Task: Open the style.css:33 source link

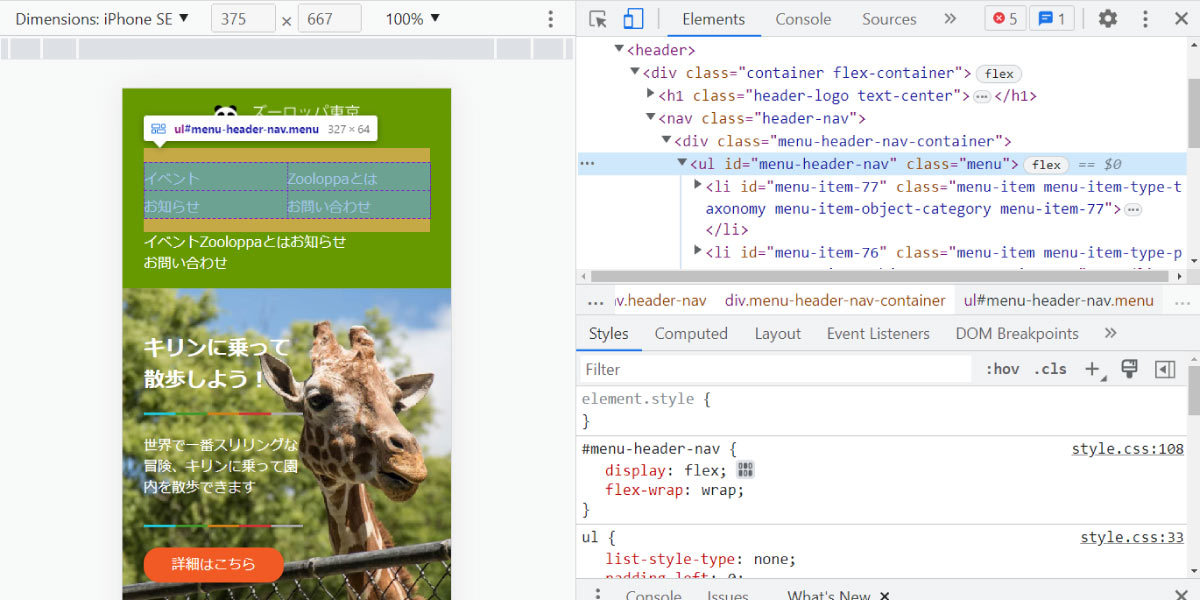Action: pos(1132,538)
